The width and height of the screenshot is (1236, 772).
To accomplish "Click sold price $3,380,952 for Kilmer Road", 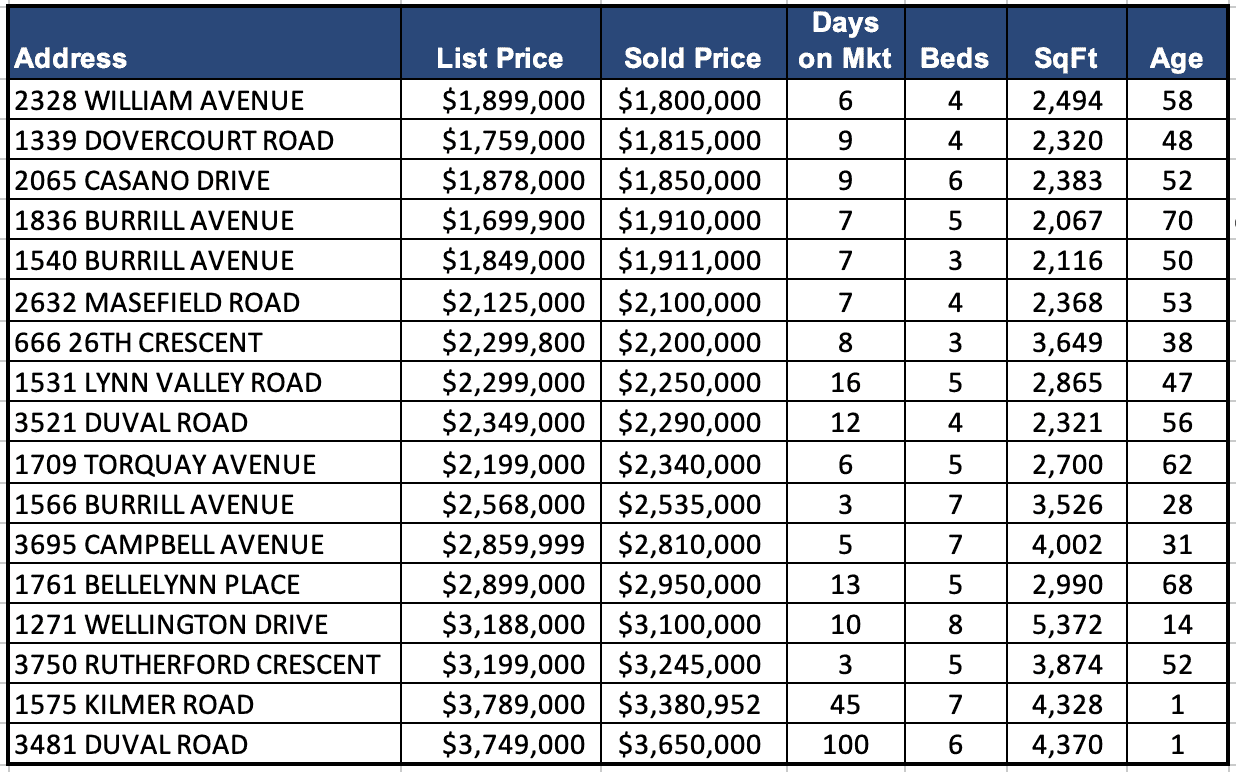I will pos(690,705).
